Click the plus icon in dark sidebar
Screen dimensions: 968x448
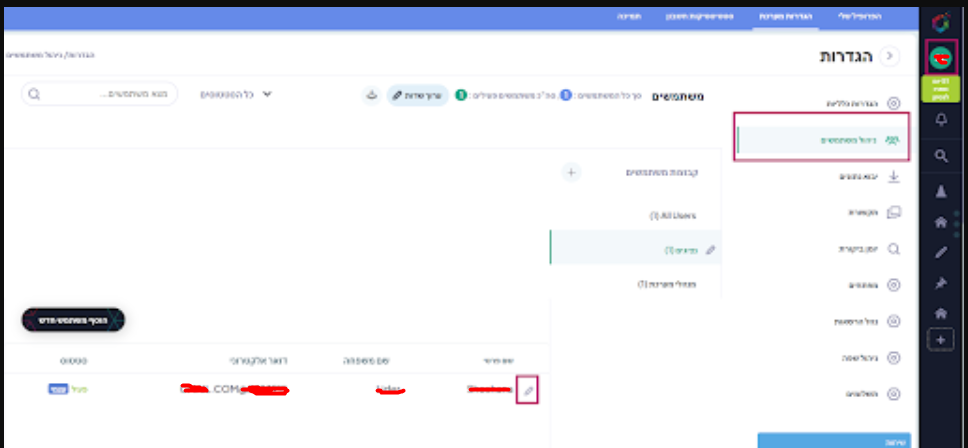coord(940,340)
